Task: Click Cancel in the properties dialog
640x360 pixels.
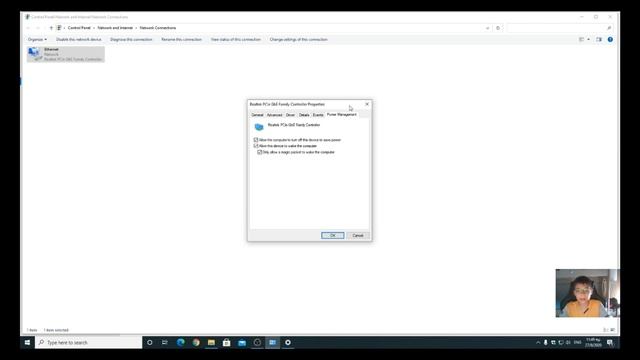Action: coord(358,236)
